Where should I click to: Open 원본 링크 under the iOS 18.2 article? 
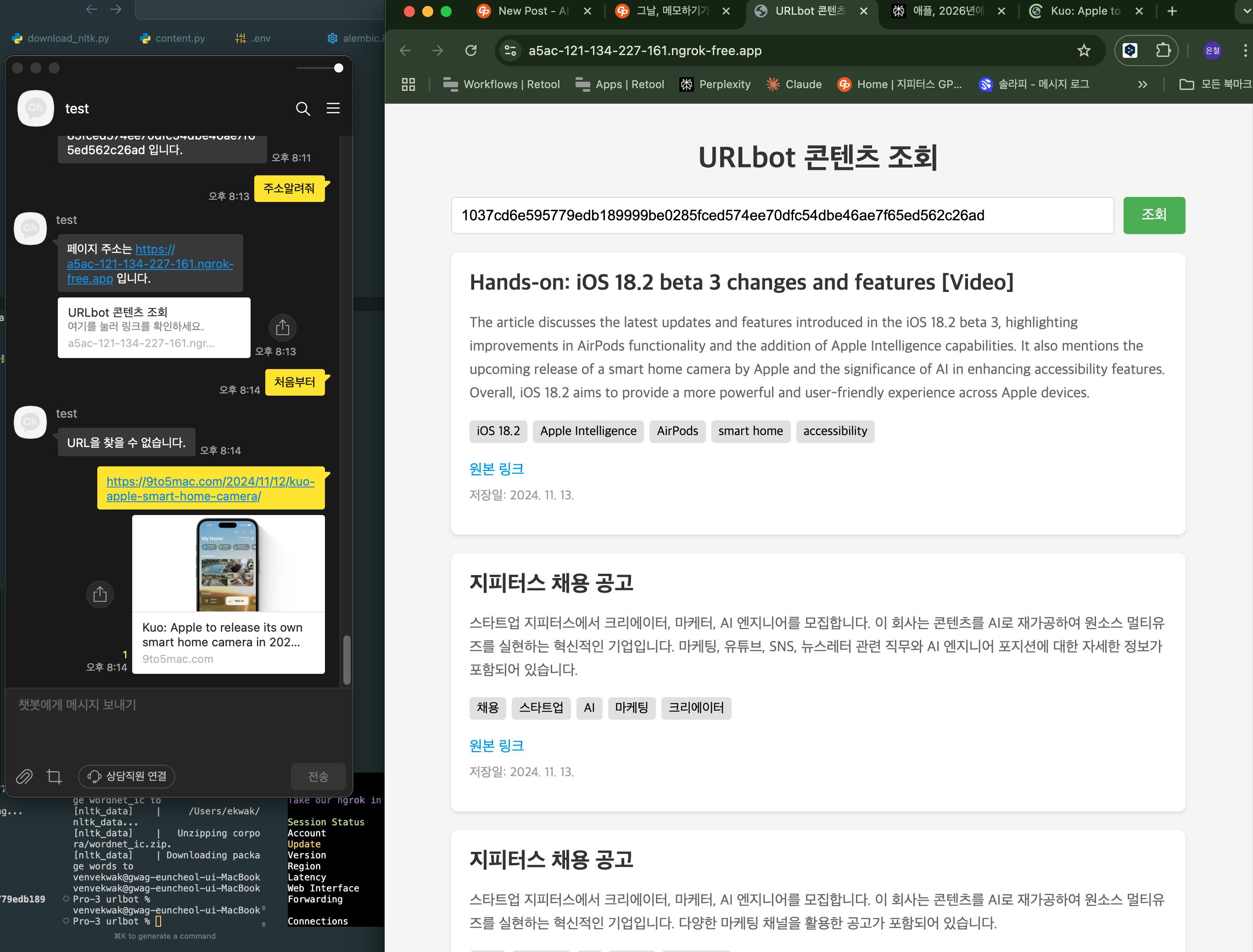[x=496, y=469]
